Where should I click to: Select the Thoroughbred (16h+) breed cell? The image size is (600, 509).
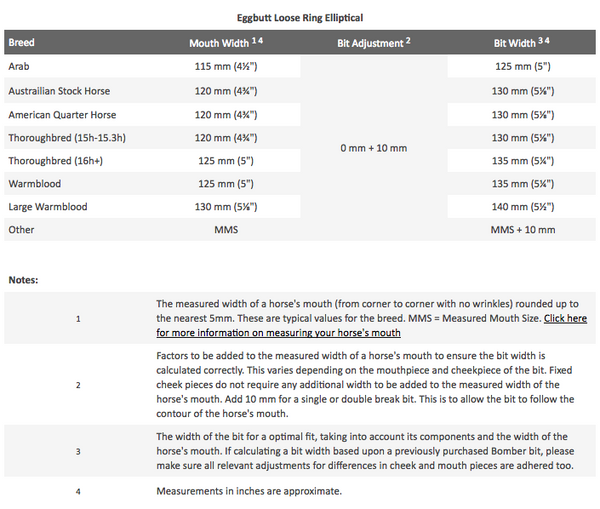pos(52,160)
